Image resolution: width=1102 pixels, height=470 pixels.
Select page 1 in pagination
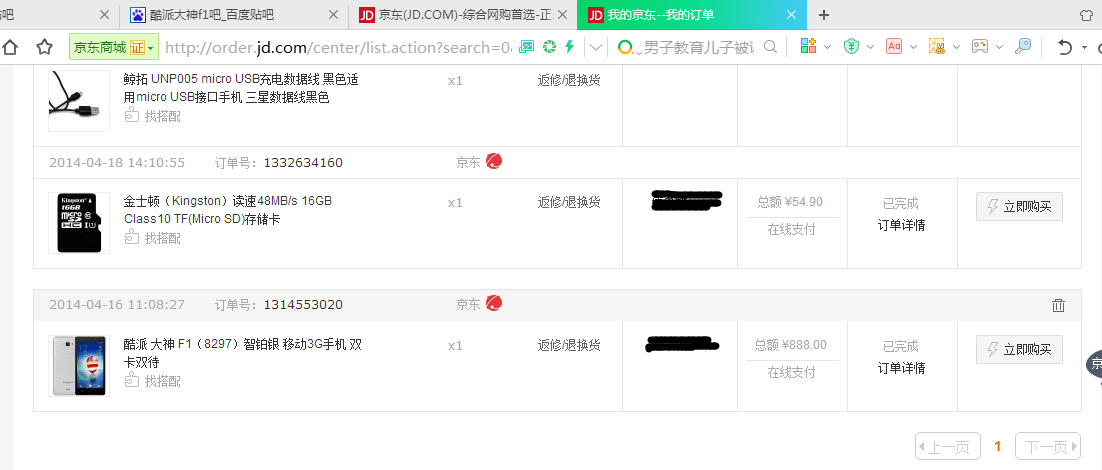tap(998, 446)
